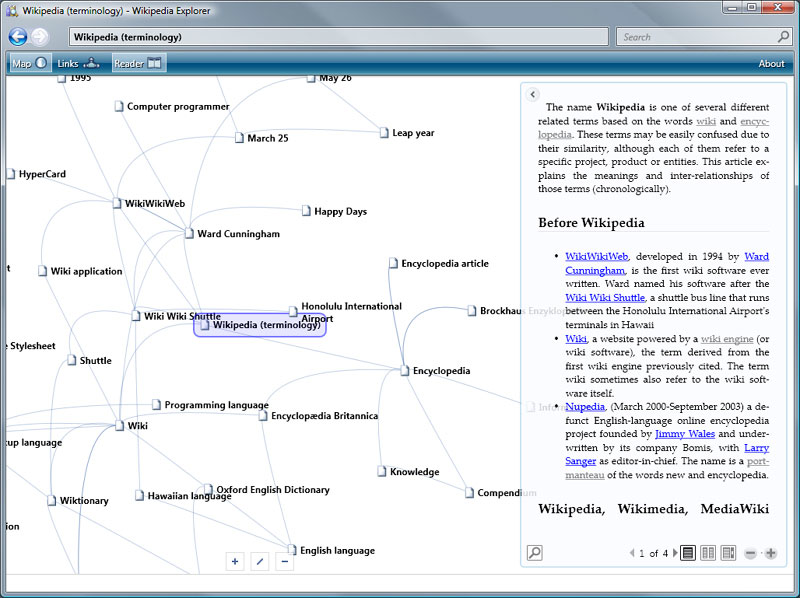Click the About link
Viewport: 800px width, 598px height.
click(x=771, y=63)
